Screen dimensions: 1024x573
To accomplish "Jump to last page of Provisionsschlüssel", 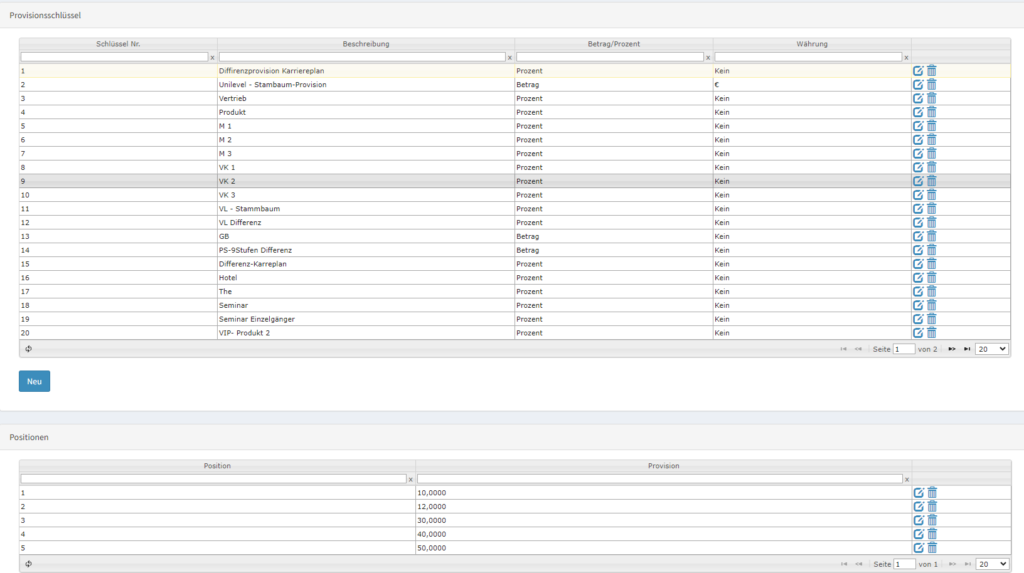I will tap(967, 349).
